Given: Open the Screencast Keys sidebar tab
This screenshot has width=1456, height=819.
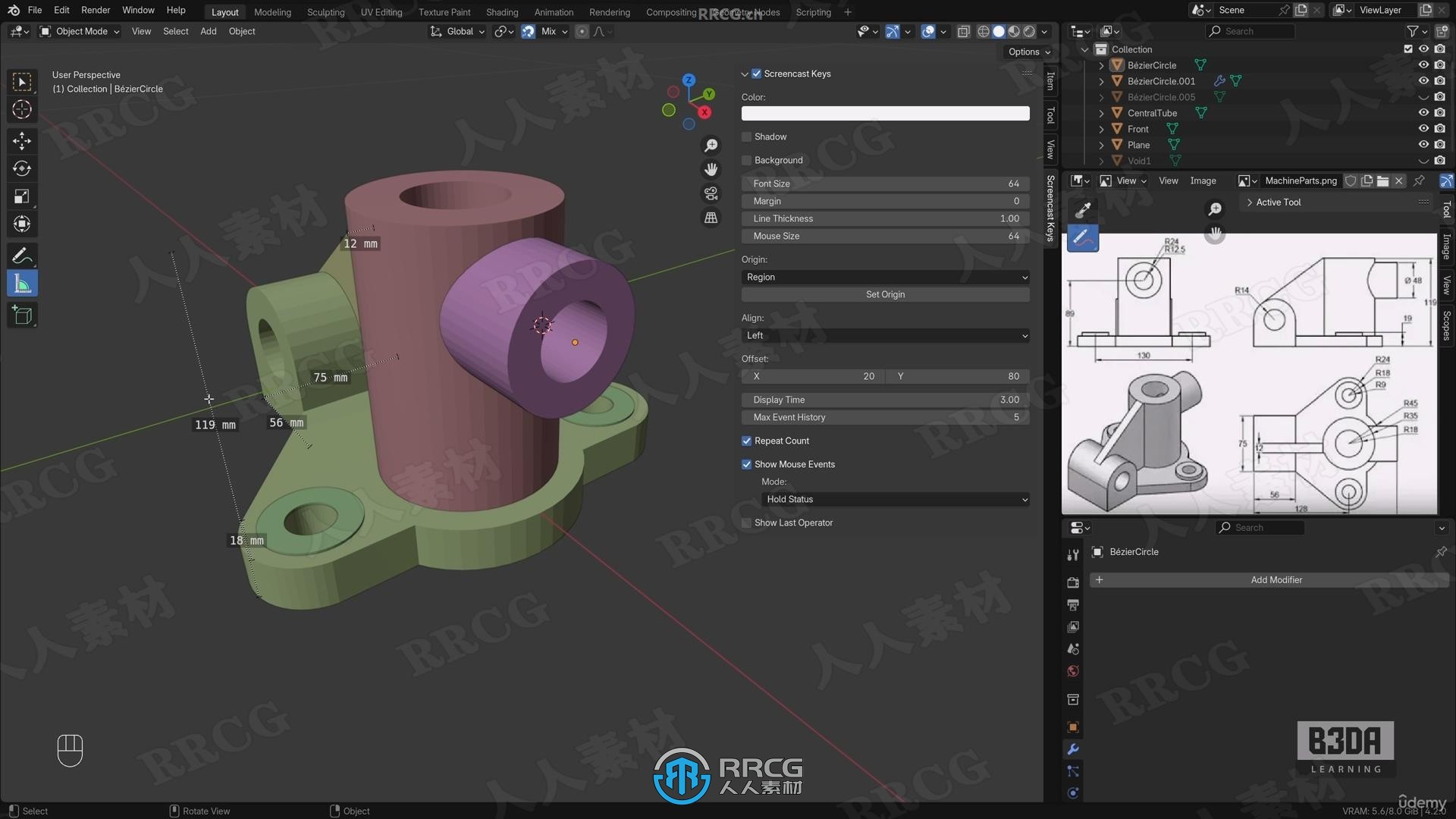Looking at the screenshot, I should (x=1050, y=208).
